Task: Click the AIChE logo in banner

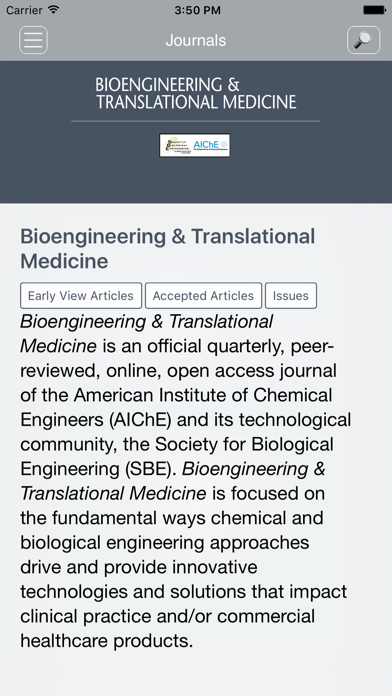Action: pyautogui.click(x=211, y=145)
